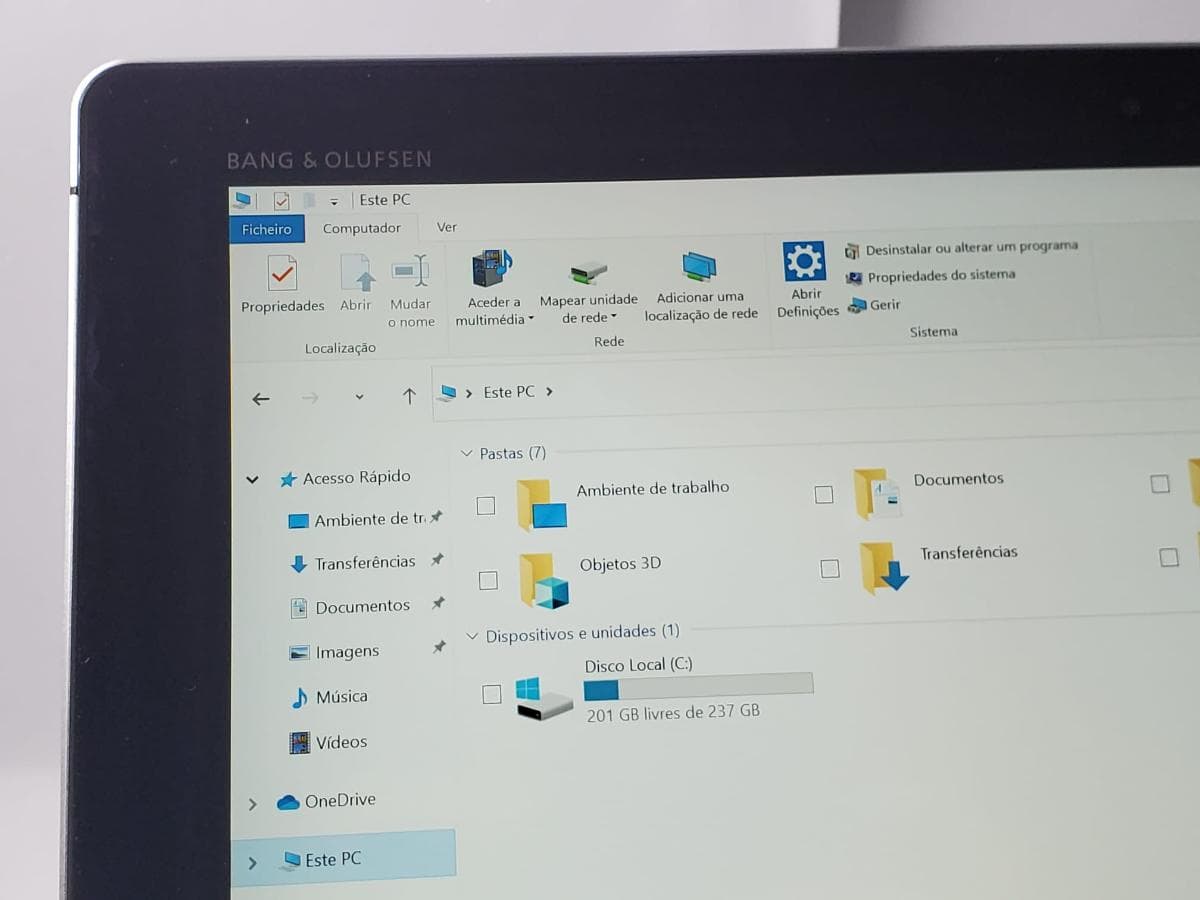Click the Disco Local storage usage bar
This screenshot has height=900, width=1200.
point(698,687)
